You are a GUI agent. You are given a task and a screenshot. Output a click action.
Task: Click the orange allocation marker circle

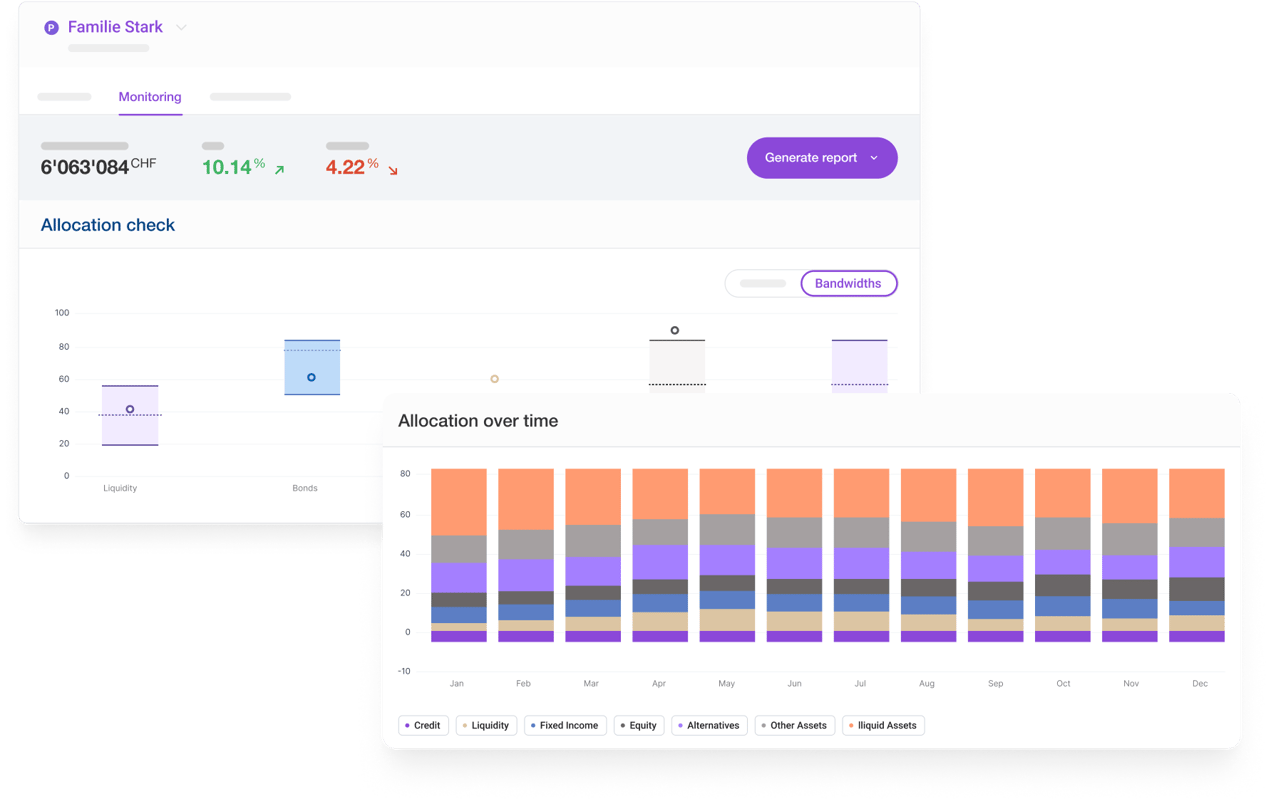click(494, 379)
